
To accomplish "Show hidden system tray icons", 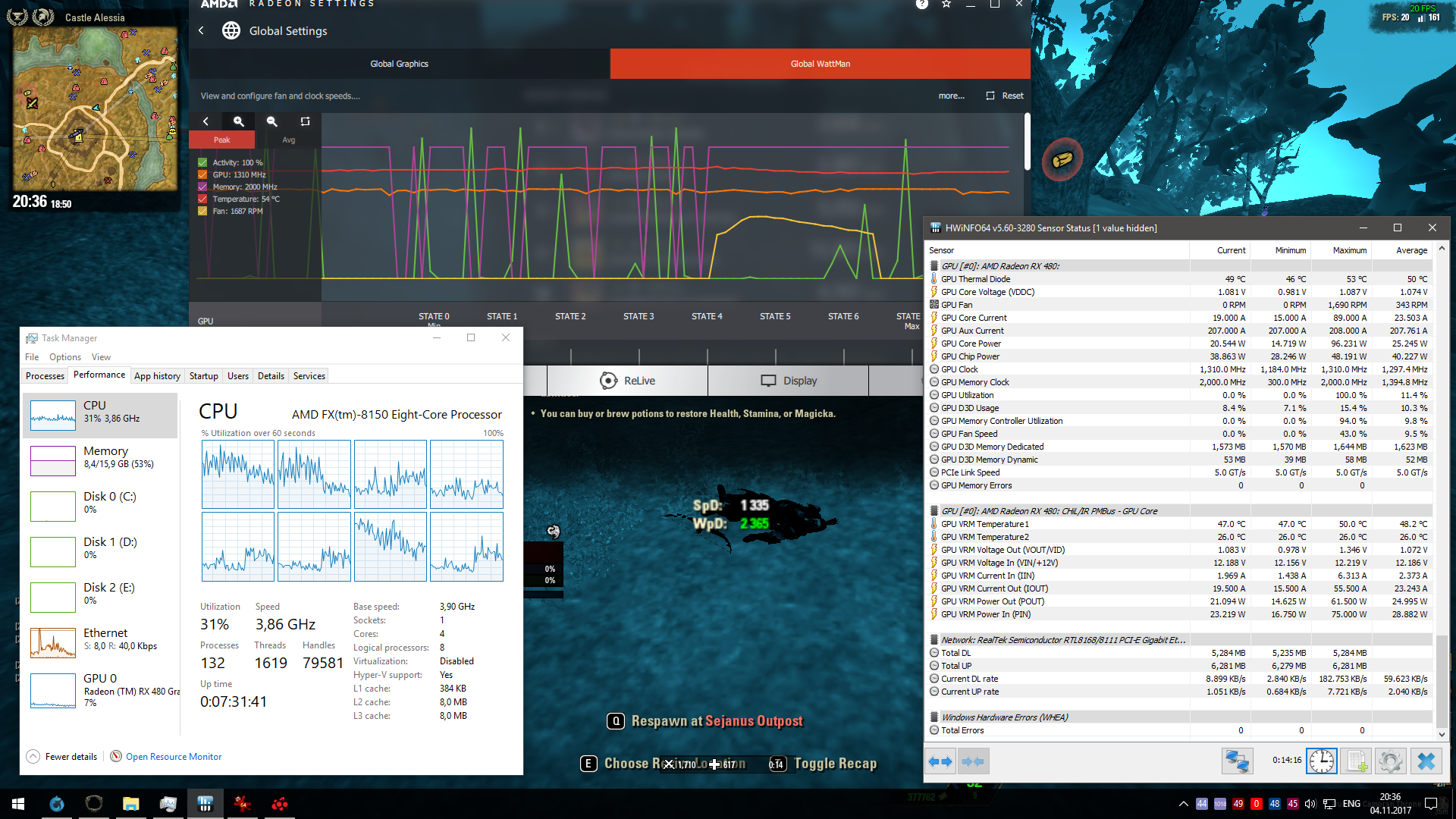I will (1183, 804).
